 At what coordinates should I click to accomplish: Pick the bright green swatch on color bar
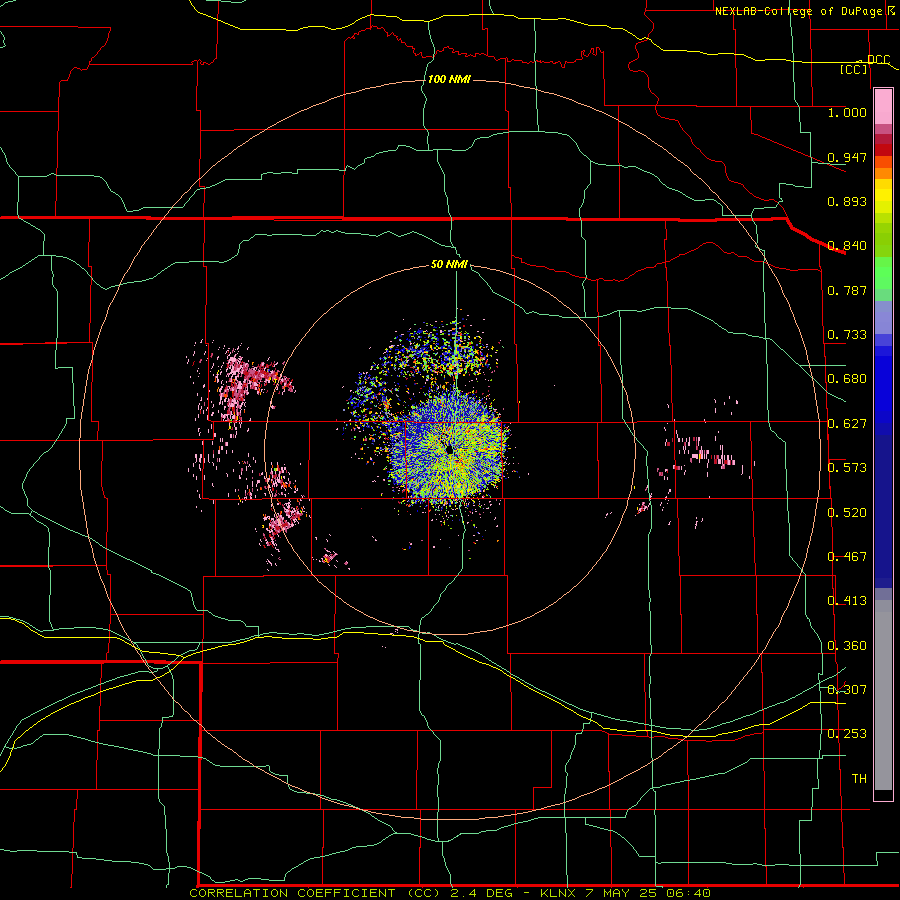point(883,273)
